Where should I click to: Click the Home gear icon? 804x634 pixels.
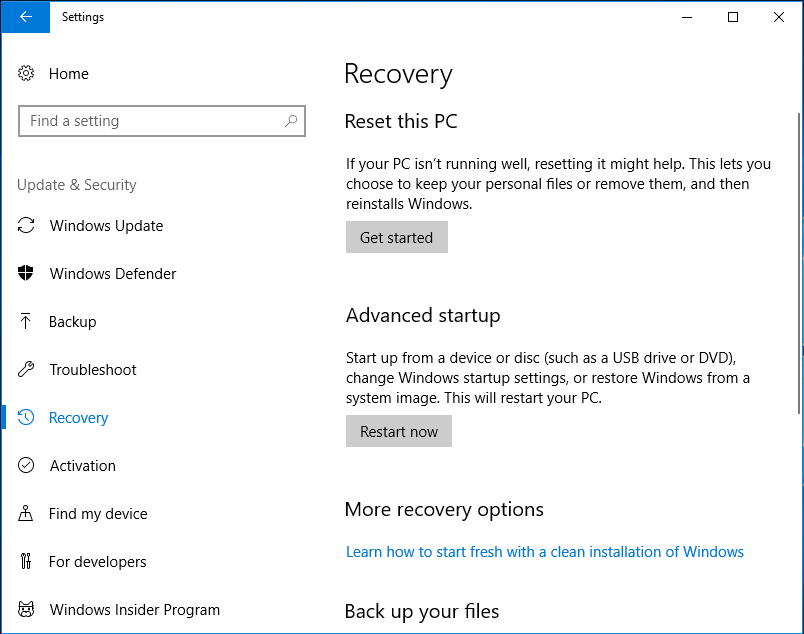click(27, 74)
